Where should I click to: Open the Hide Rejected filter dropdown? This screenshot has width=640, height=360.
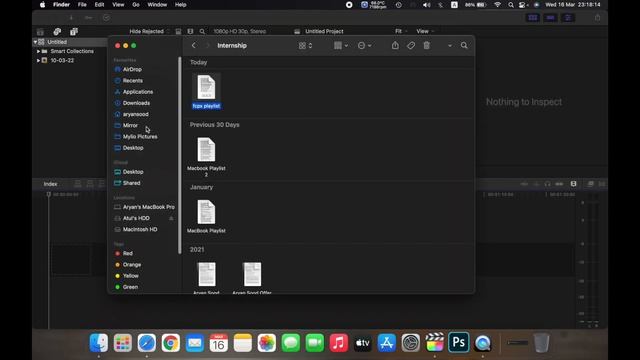click(x=149, y=31)
